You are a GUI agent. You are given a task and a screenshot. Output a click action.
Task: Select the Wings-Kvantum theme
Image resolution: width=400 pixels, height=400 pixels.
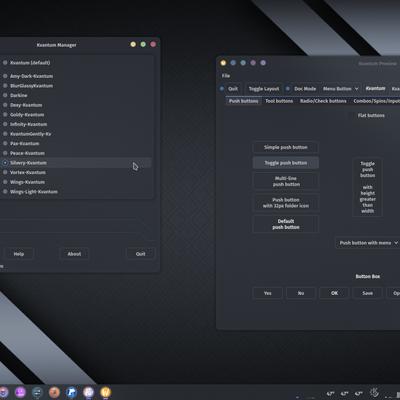point(27,182)
